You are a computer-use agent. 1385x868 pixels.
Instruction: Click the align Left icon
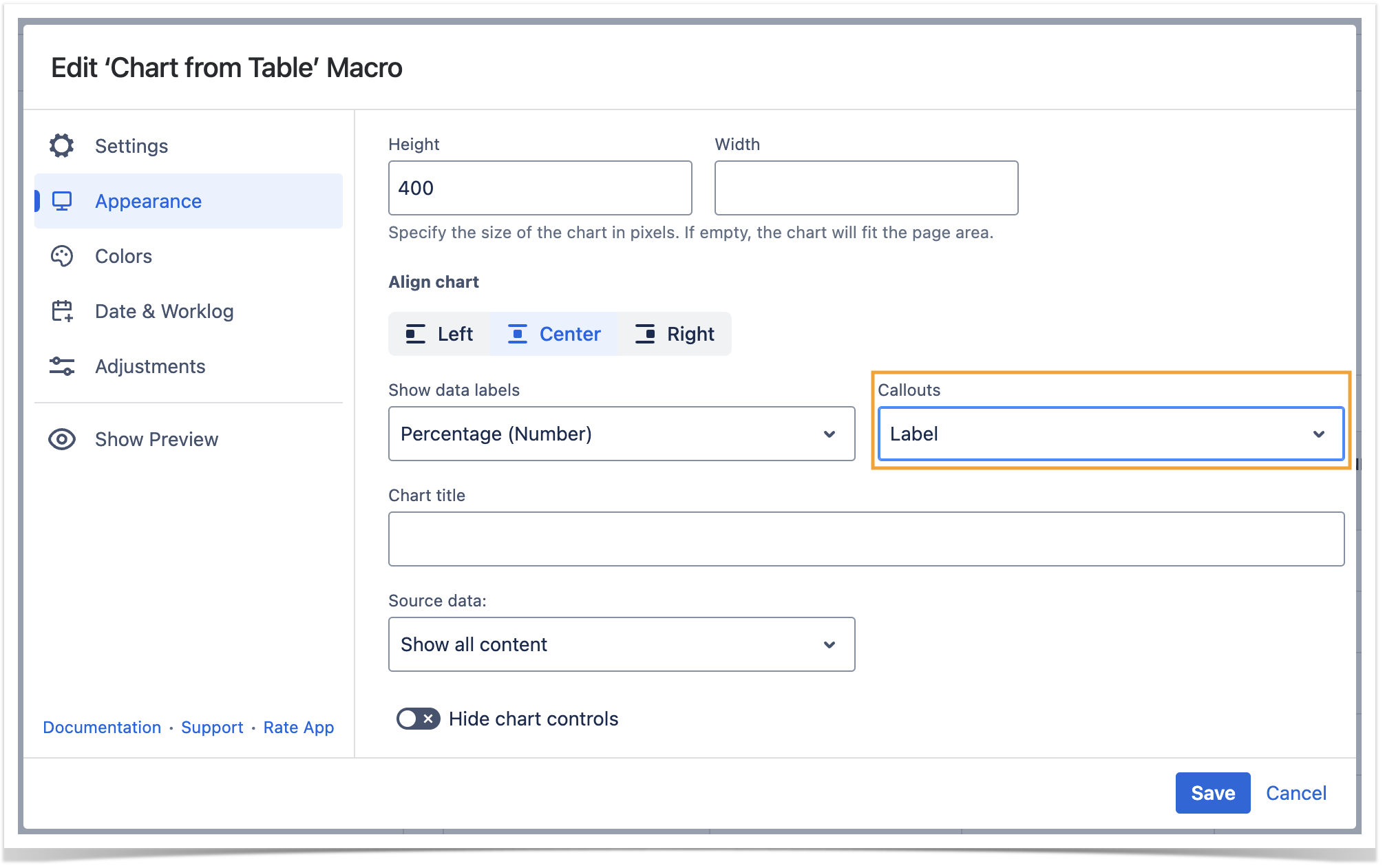[415, 334]
